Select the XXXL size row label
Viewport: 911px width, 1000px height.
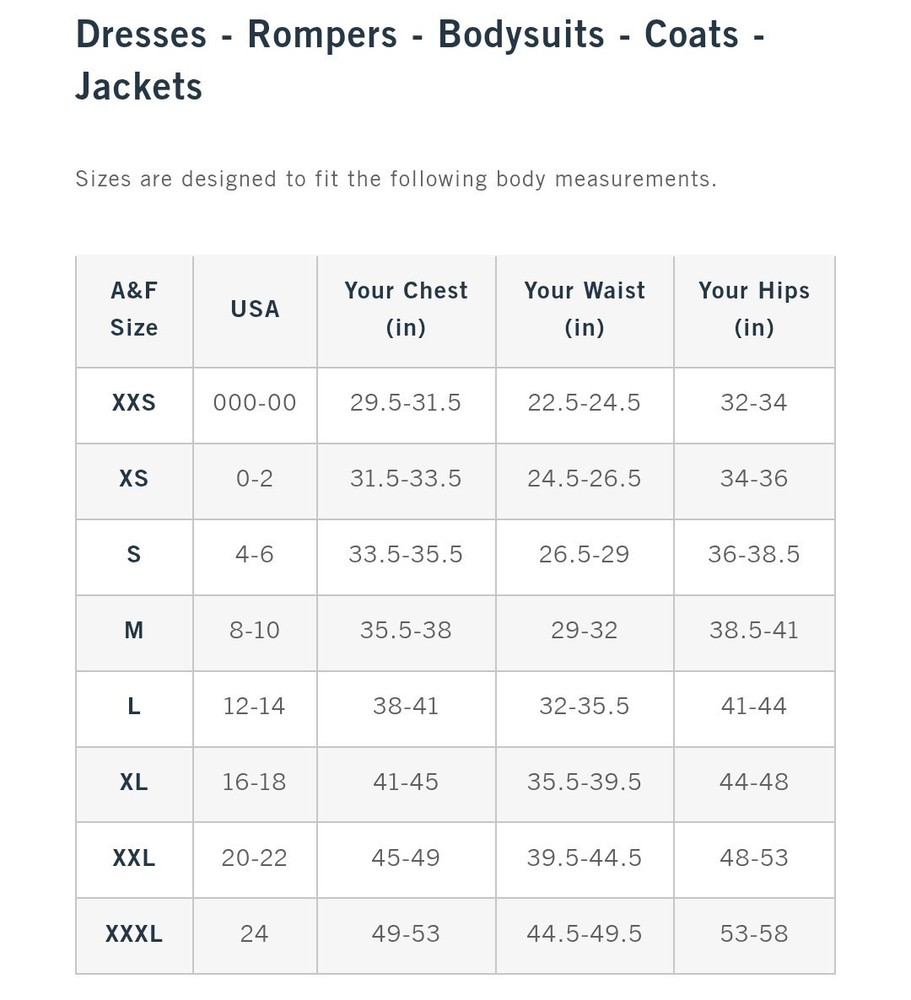[134, 934]
